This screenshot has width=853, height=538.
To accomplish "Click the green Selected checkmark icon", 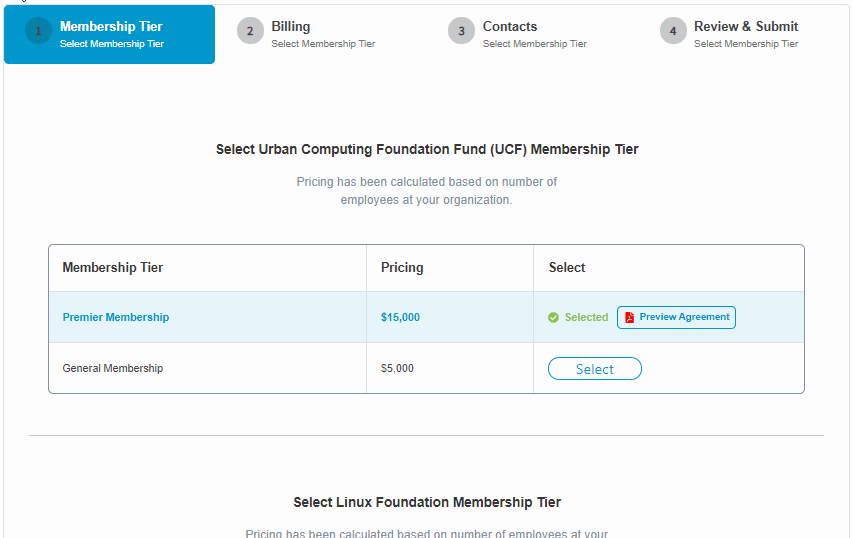I will tap(553, 318).
